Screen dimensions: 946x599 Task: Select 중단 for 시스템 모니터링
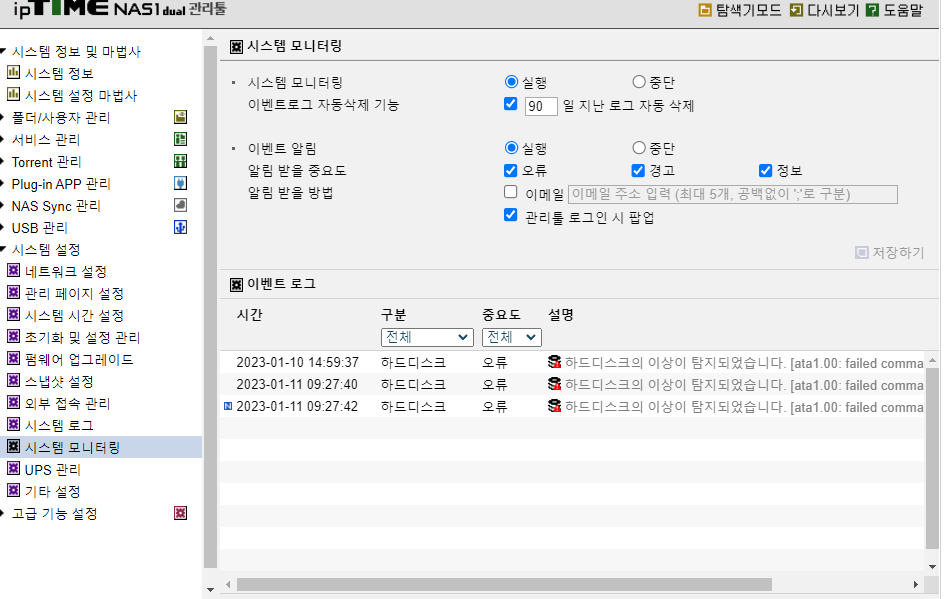(x=639, y=81)
